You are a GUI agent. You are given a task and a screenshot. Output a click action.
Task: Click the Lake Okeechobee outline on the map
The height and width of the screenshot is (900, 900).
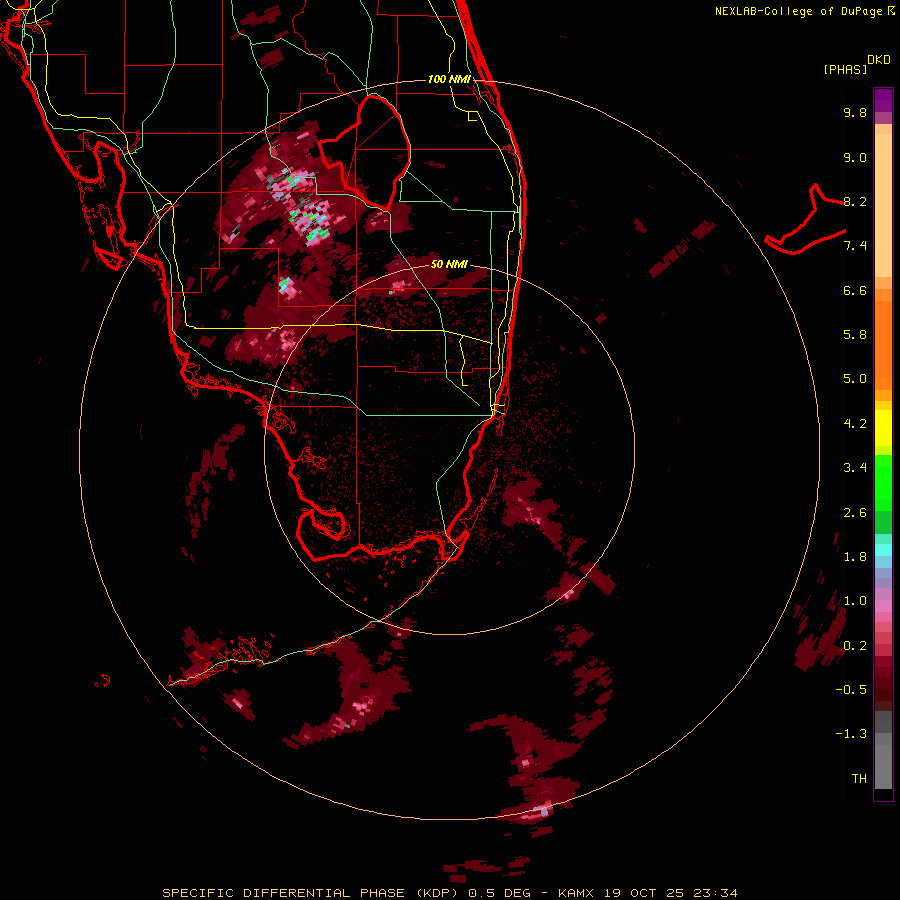pos(364,152)
